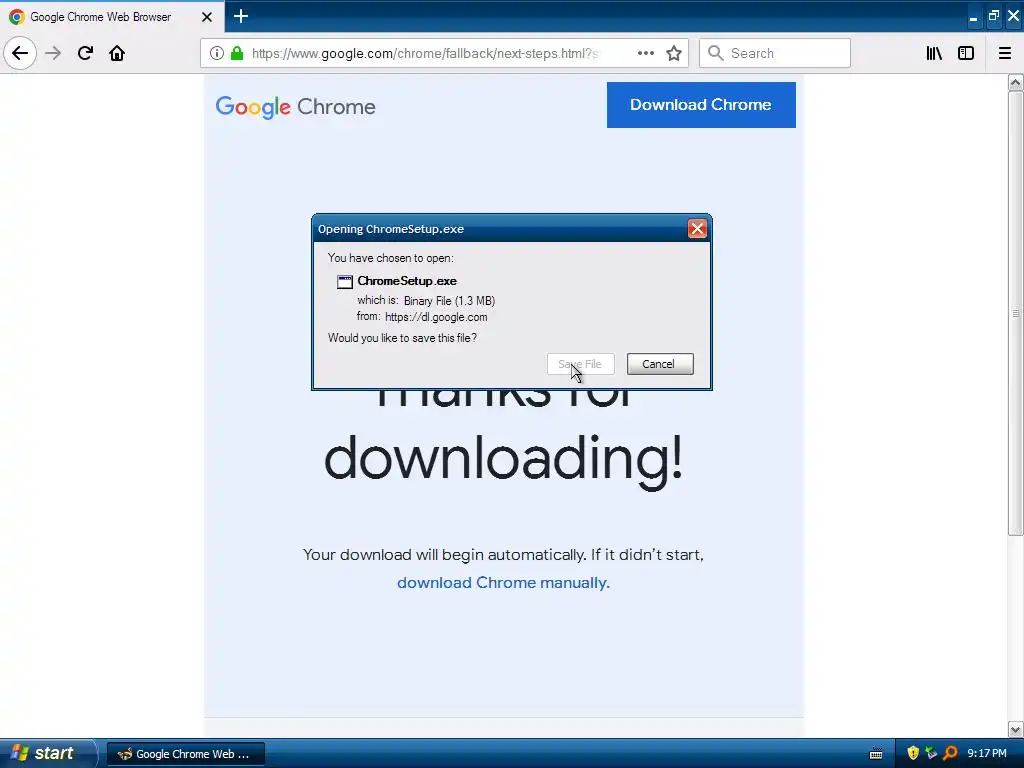Viewport: 1024px width, 768px height.
Task: Click the Google Chrome logo
Action: pos(295,106)
